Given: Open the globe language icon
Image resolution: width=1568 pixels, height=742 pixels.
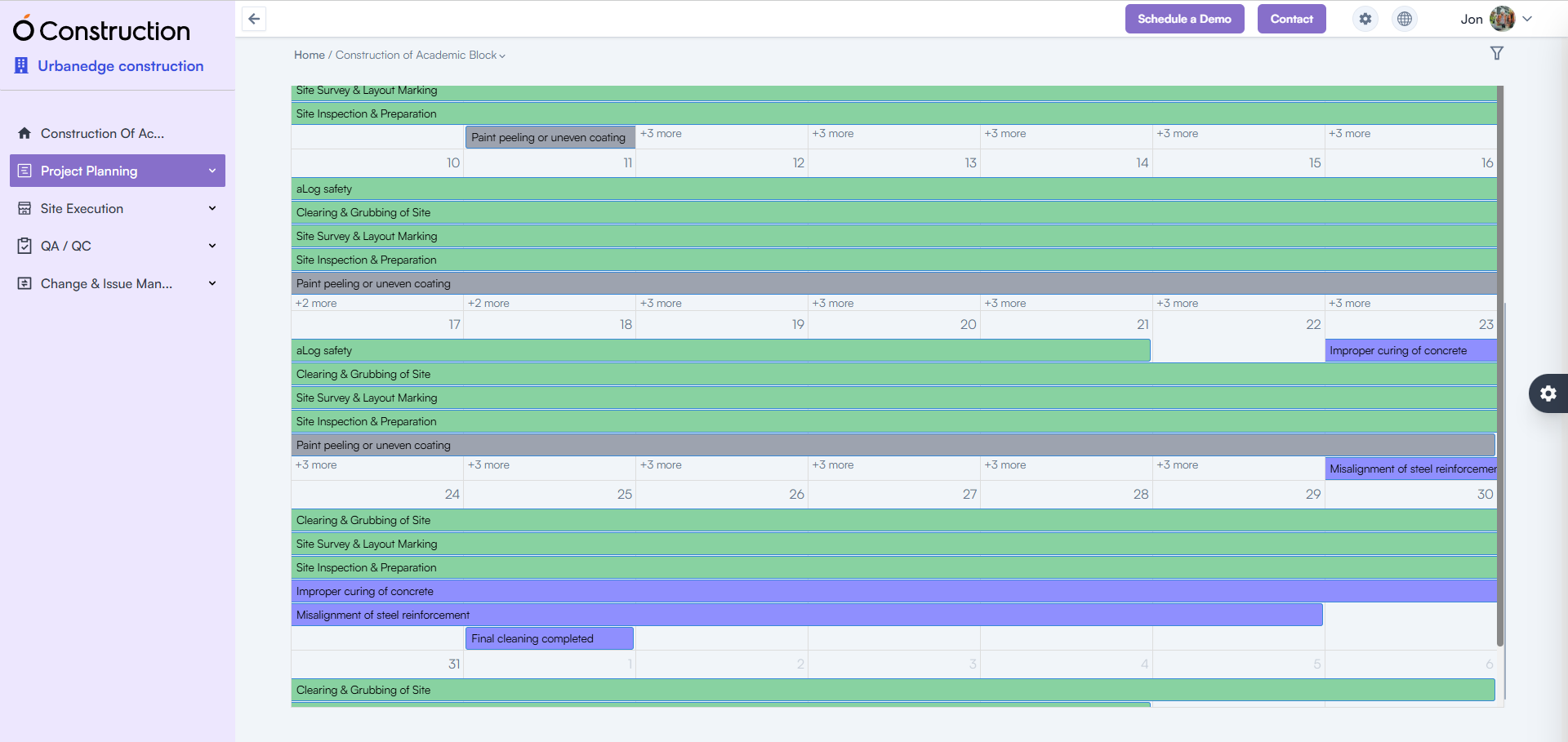Looking at the screenshot, I should (x=1404, y=19).
